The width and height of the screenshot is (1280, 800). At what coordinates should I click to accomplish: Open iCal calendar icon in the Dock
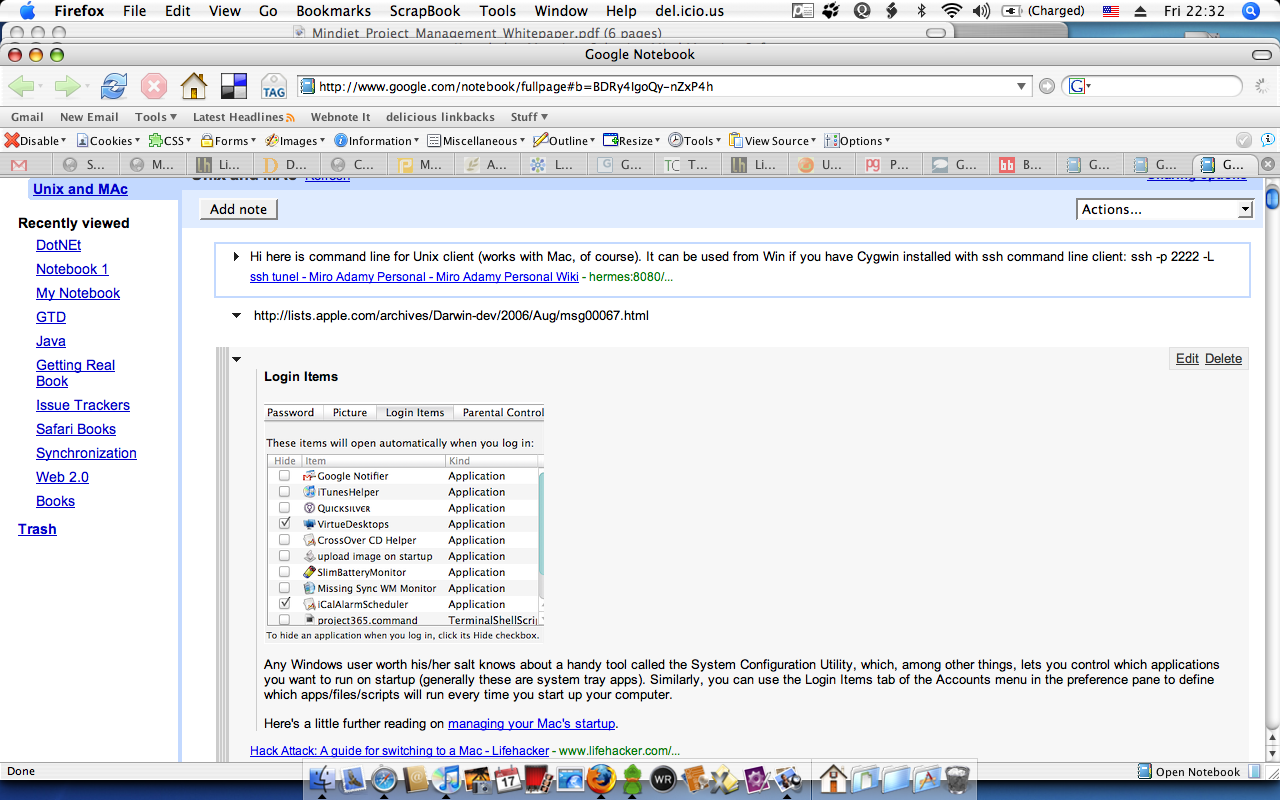pos(509,779)
